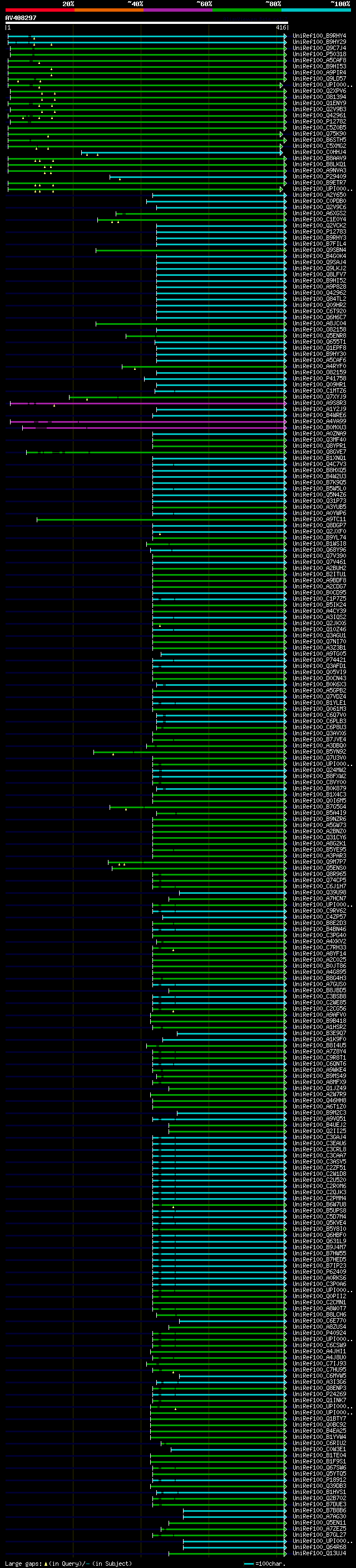
Task: Click the query end position 416
Action: [x=280, y=27]
